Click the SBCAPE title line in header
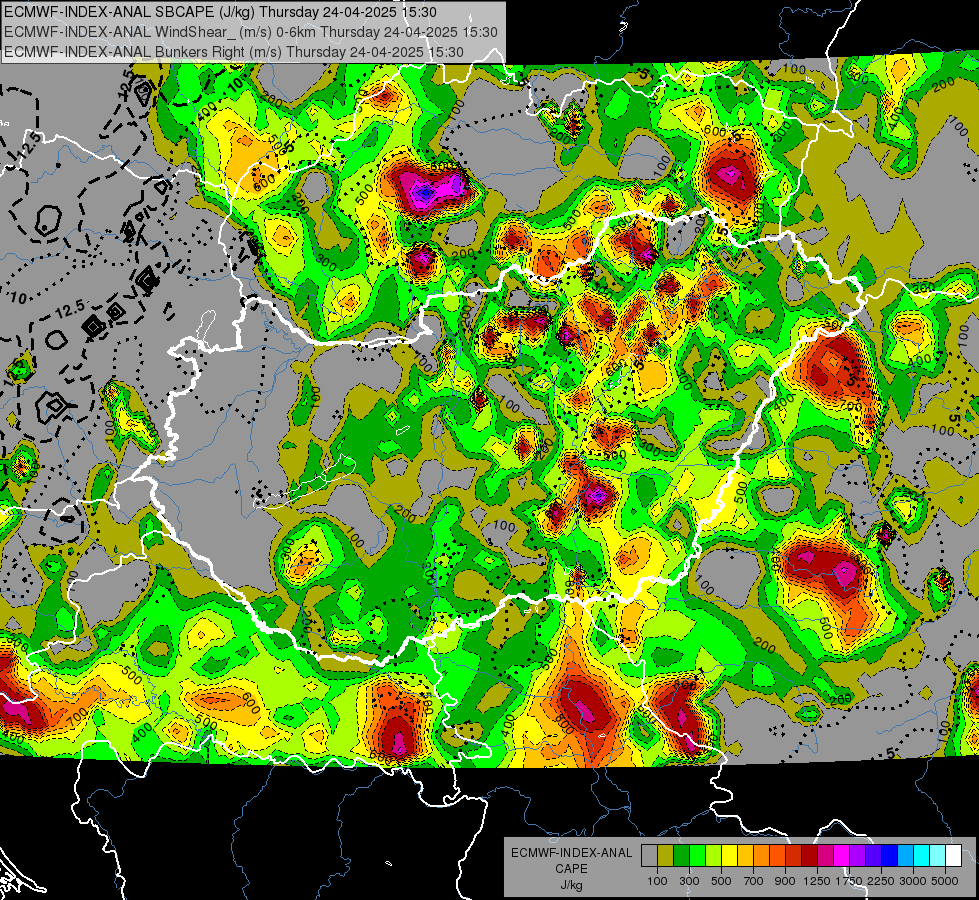 (220, 12)
